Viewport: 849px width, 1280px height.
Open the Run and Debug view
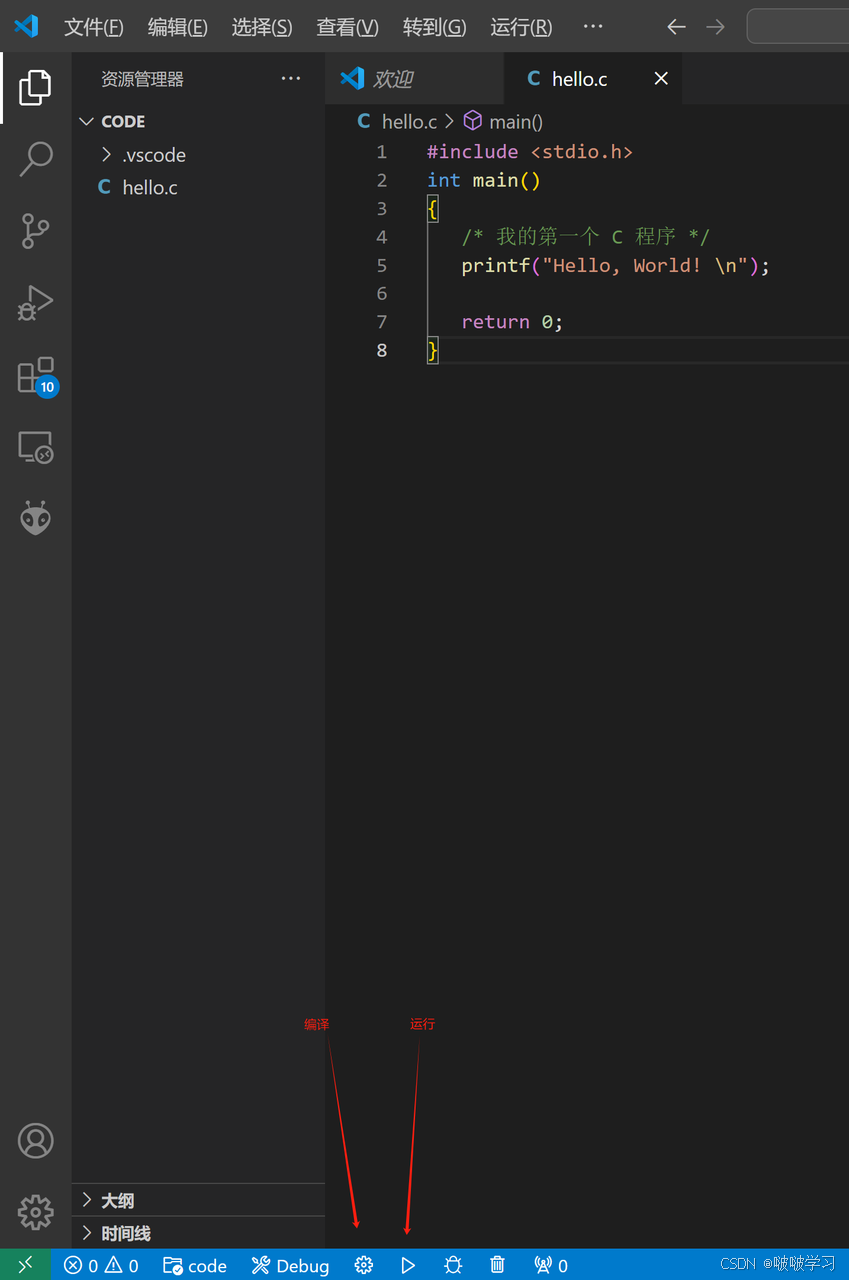coord(35,303)
